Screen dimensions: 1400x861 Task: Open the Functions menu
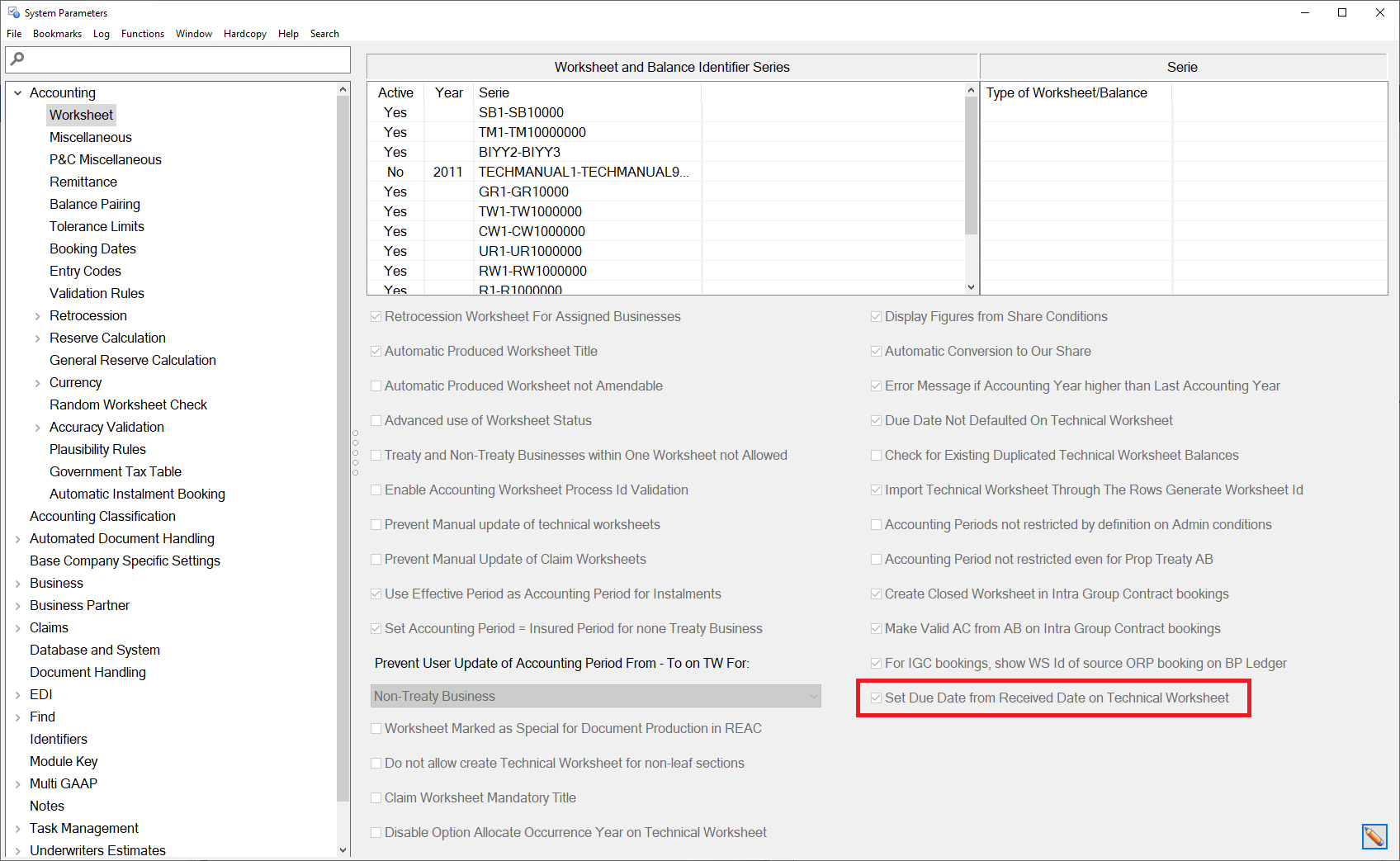tap(142, 34)
